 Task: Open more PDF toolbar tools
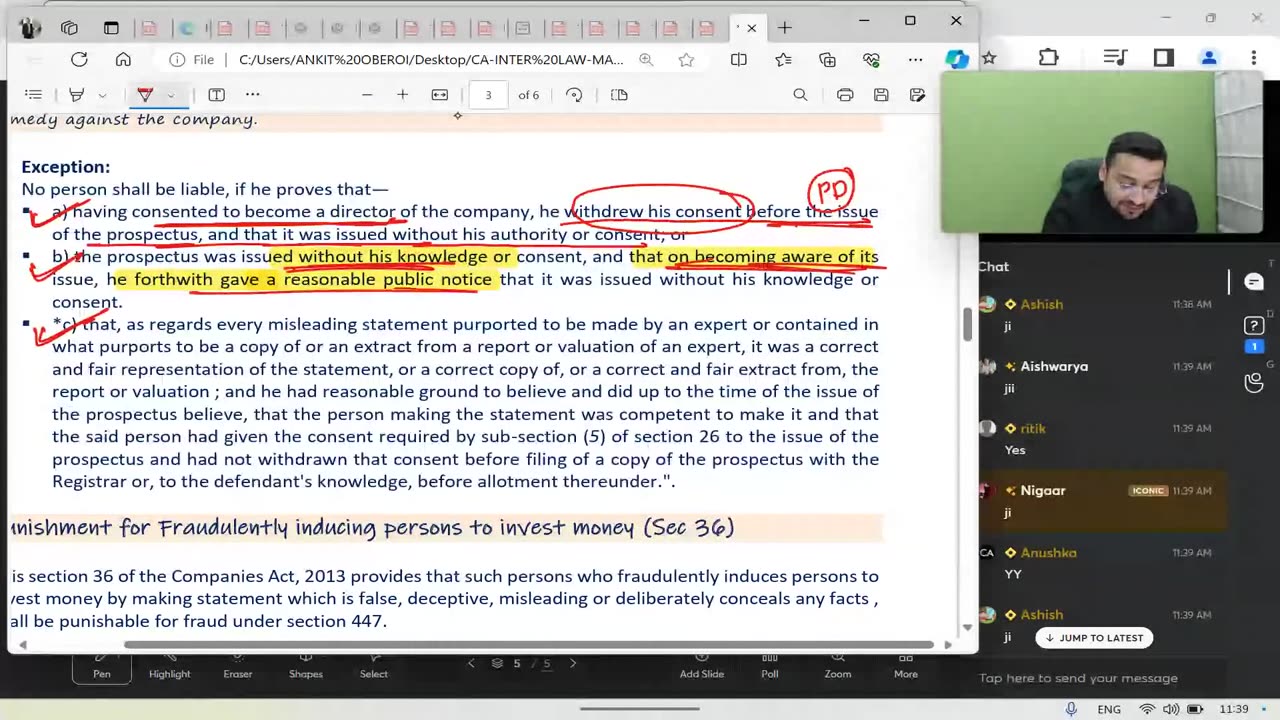tap(253, 95)
